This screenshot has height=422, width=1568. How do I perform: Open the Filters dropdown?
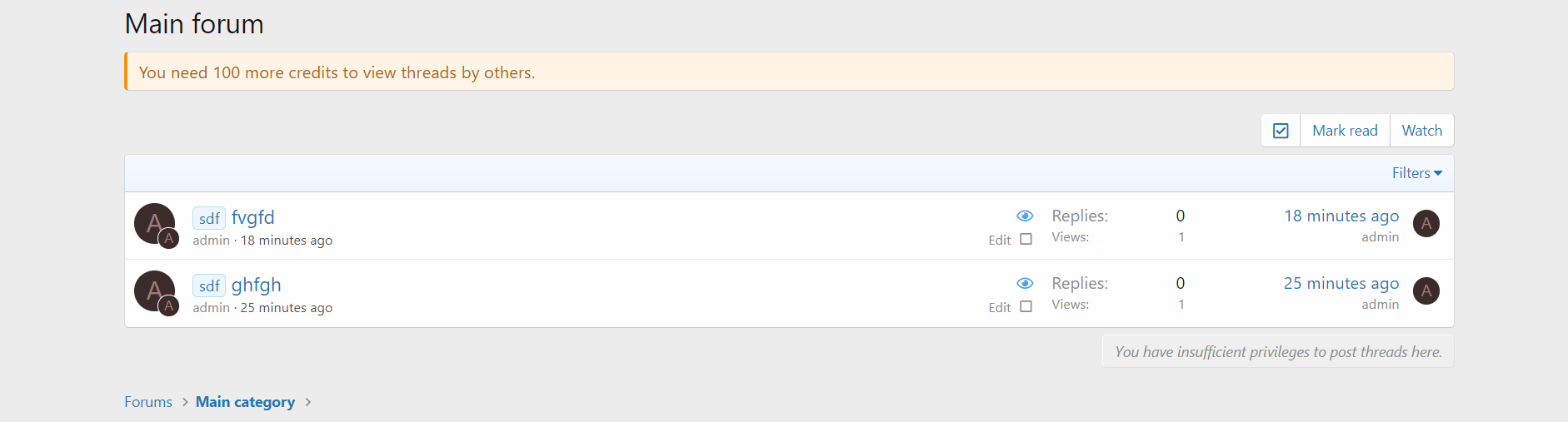pyautogui.click(x=1416, y=173)
